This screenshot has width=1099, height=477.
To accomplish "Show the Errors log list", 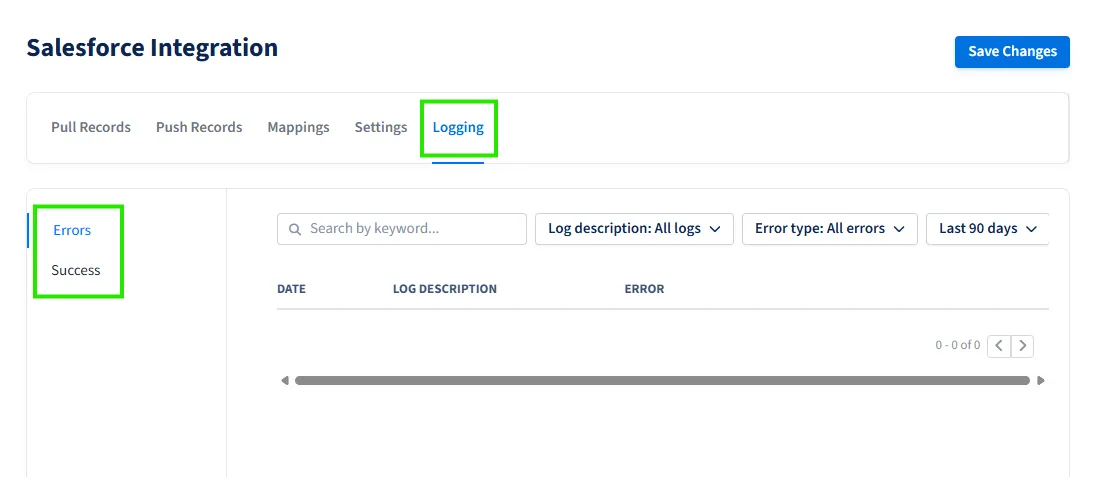I will (72, 230).
